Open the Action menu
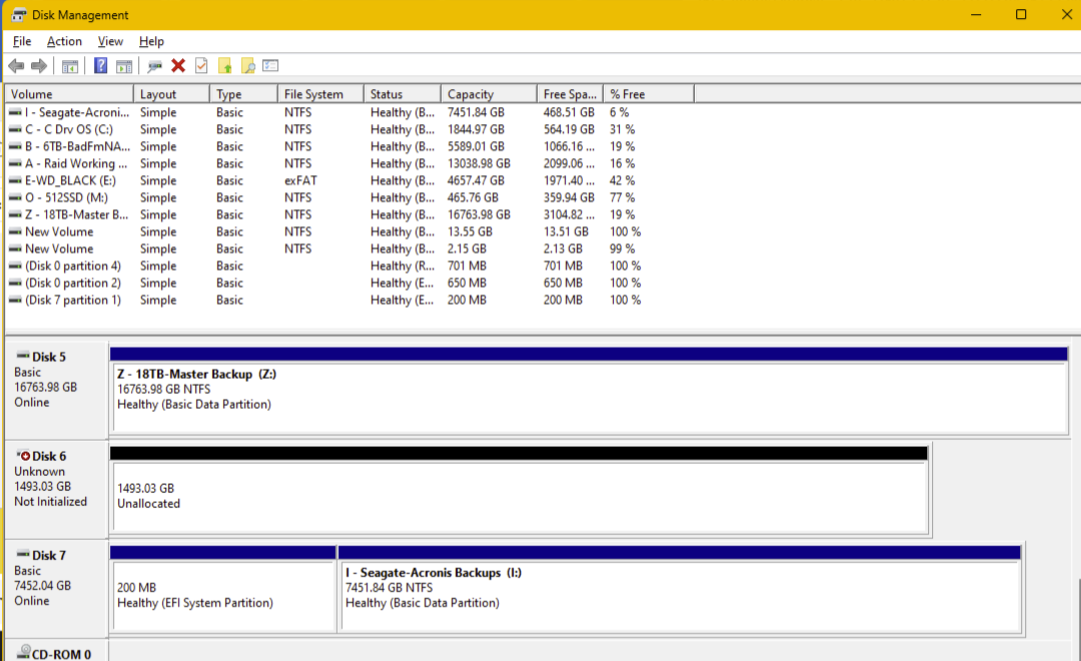This screenshot has width=1081, height=661. [x=64, y=41]
